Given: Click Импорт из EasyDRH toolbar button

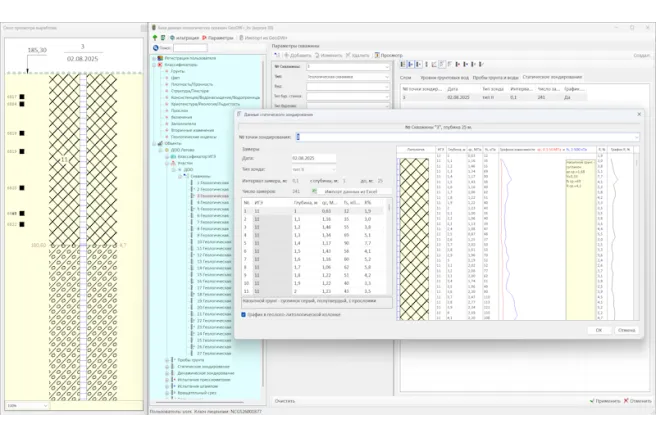Looking at the screenshot, I should point(264,38).
